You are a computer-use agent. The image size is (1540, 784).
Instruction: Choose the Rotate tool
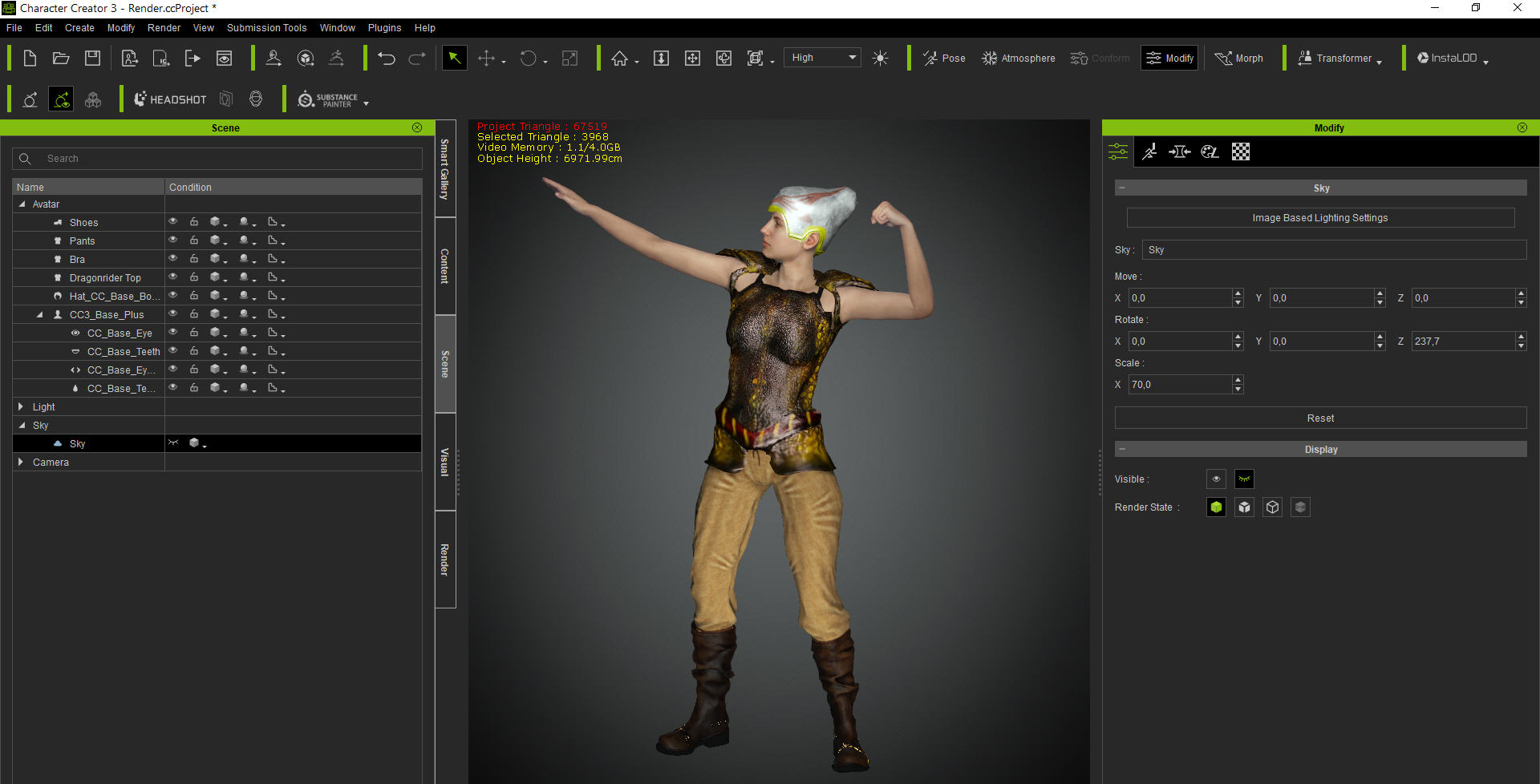[528, 58]
